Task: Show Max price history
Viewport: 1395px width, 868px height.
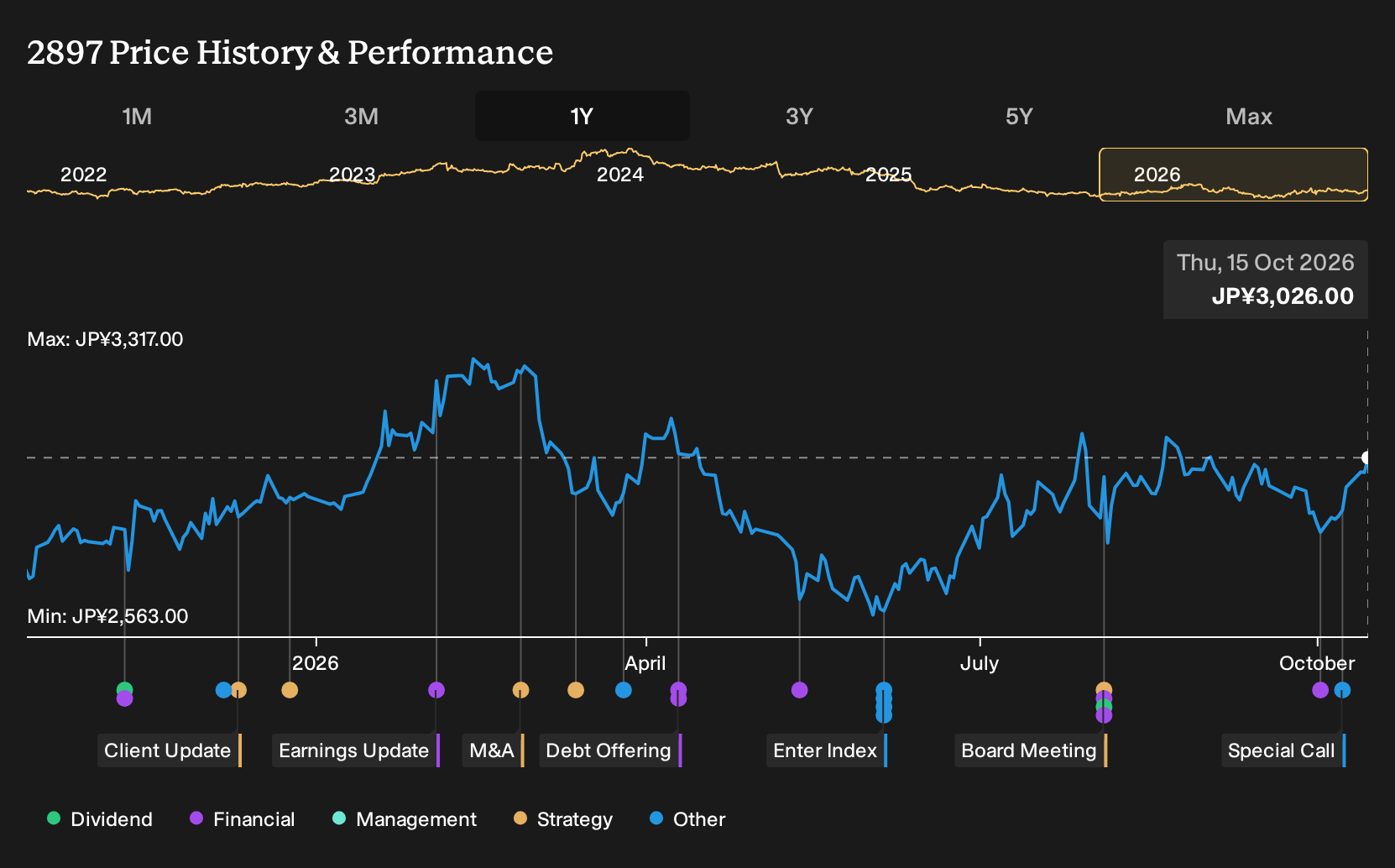Action: [1249, 116]
